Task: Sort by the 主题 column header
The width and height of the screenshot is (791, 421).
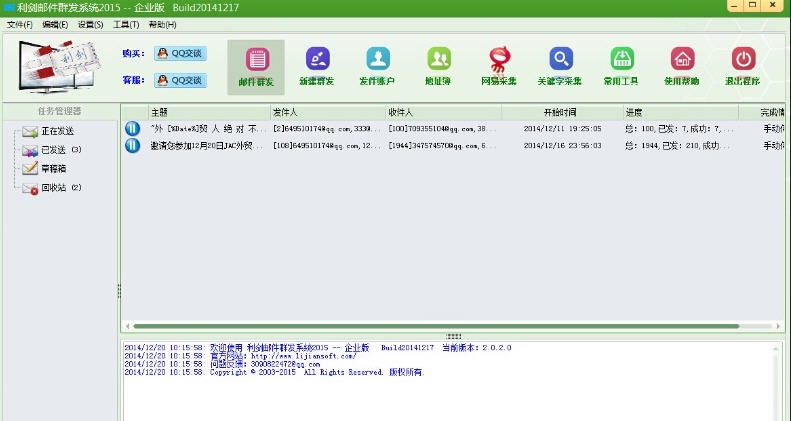Action: (209, 112)
